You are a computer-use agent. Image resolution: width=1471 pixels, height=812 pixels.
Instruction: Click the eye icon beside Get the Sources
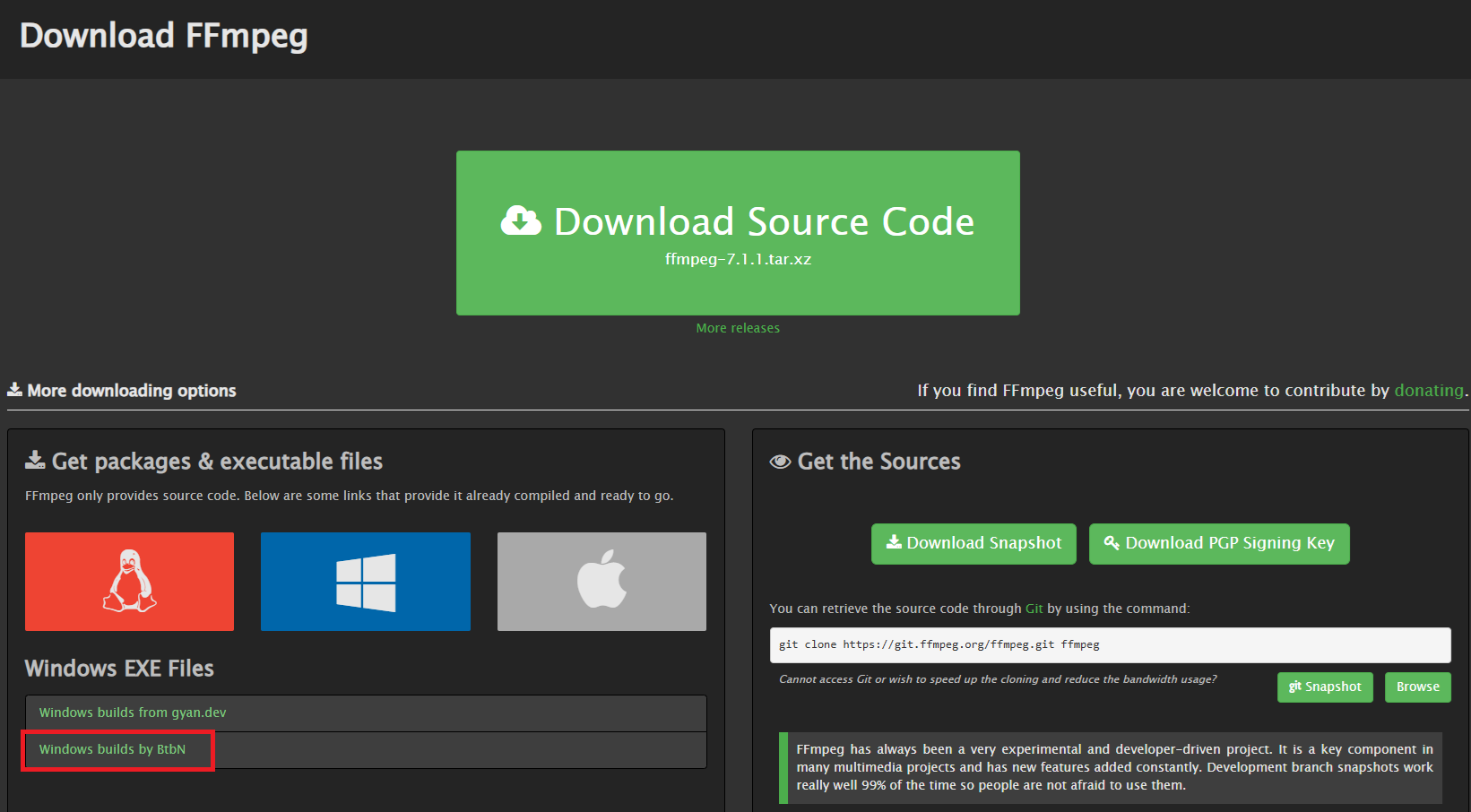[x=780, y=462]
